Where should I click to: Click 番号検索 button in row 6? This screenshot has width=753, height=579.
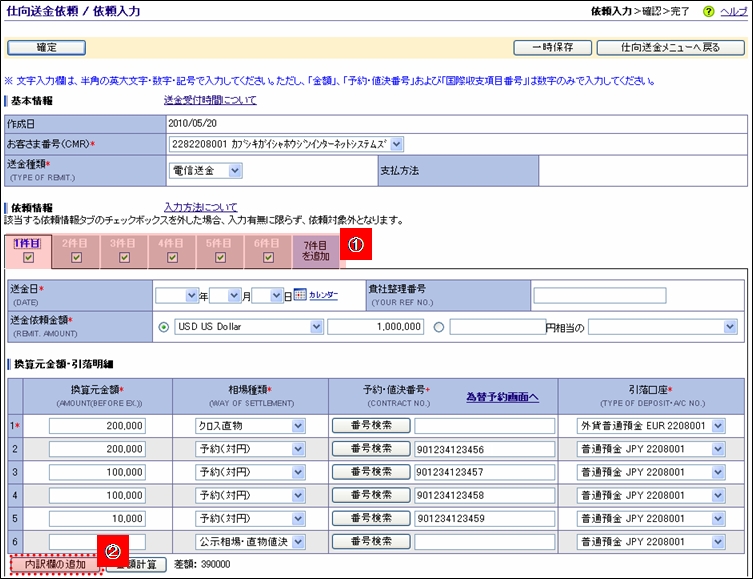(371, 542)
